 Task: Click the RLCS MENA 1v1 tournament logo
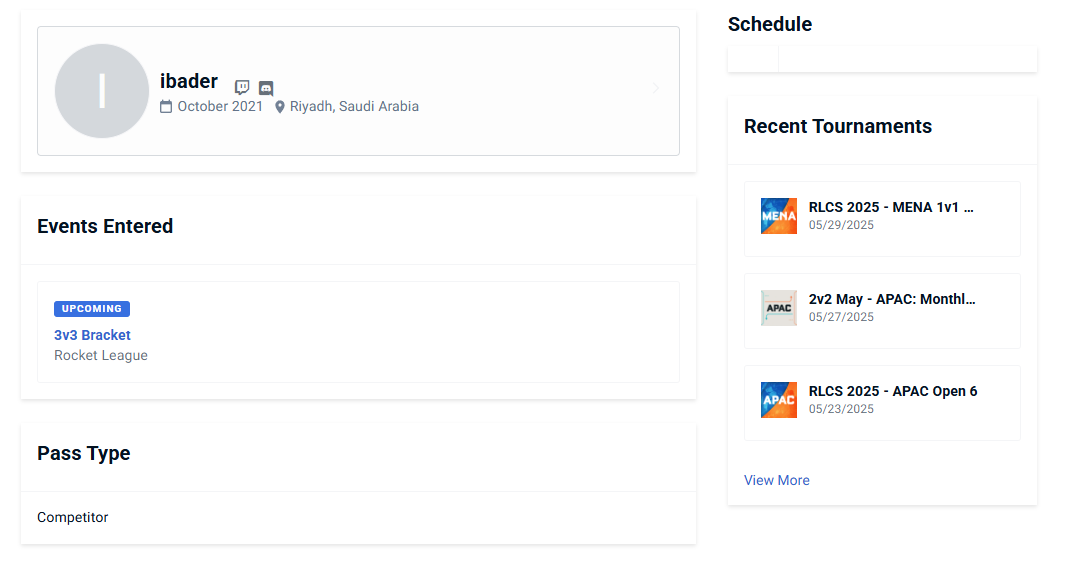coord(779,216)
